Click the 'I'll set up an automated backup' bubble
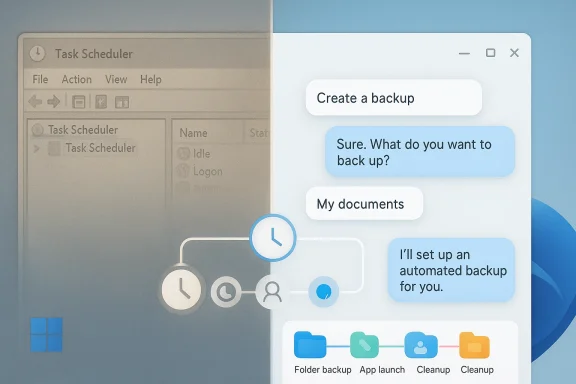 451,270
